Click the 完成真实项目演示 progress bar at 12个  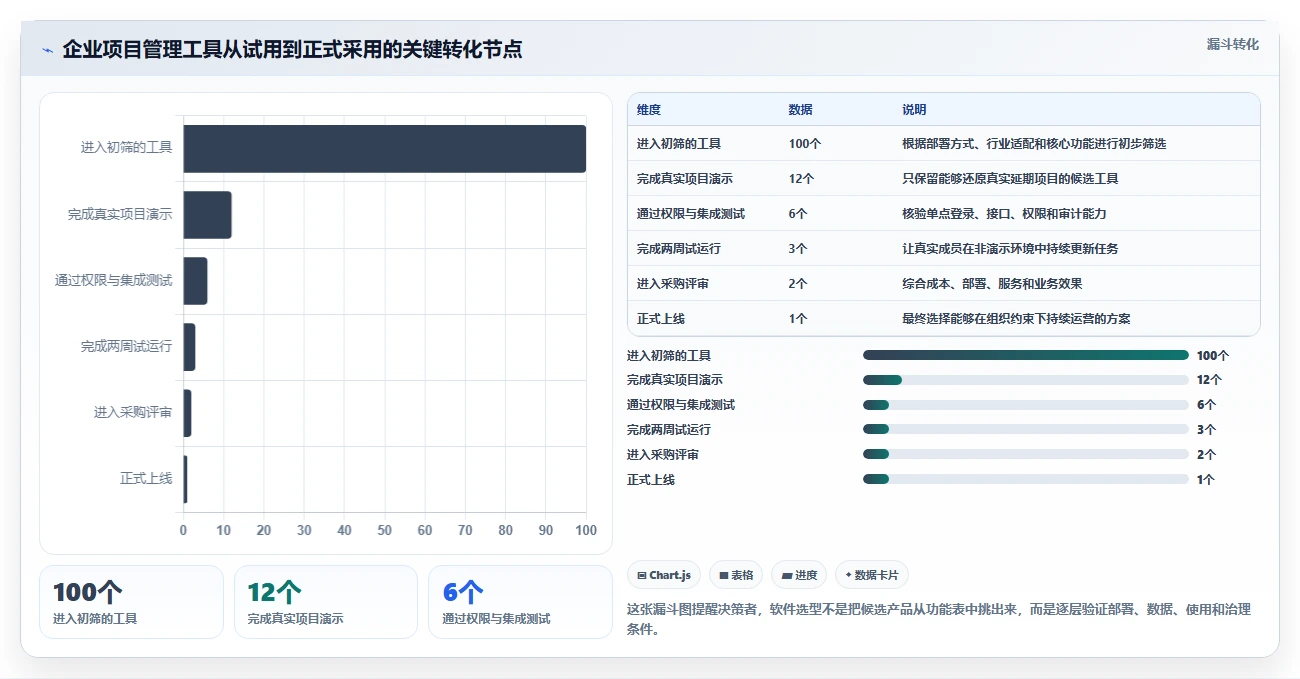(x=1026, y=380)
